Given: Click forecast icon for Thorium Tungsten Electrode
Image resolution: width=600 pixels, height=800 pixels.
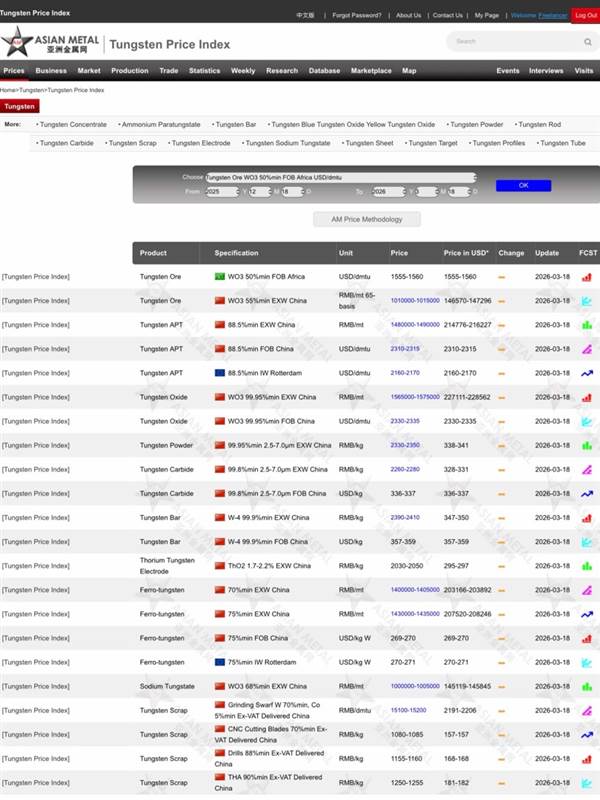Looking at the screenshot, I should [x=587, y=566].
